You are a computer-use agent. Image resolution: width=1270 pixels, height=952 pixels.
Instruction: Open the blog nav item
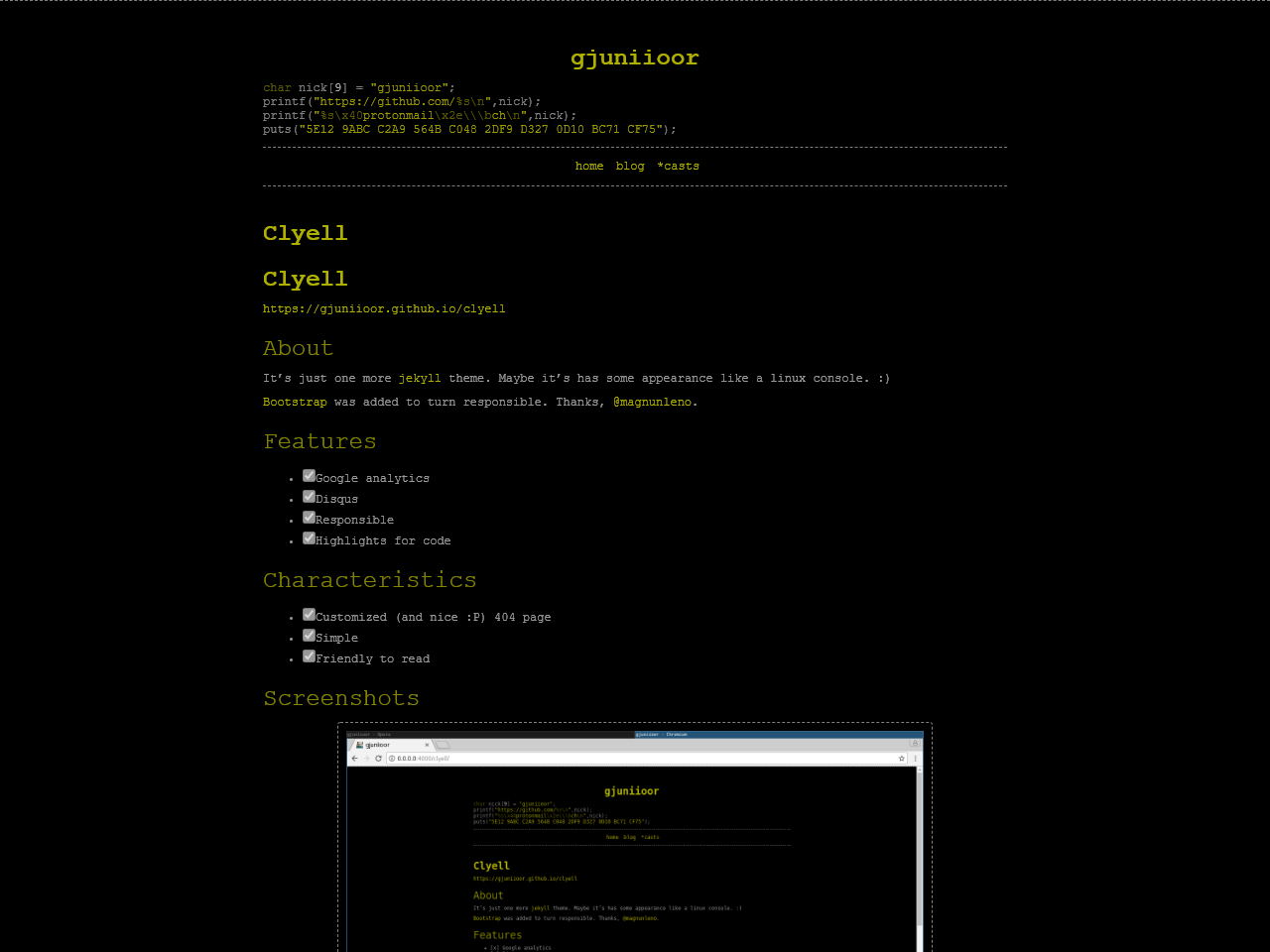pyautogui.click(x=630, y=166)
